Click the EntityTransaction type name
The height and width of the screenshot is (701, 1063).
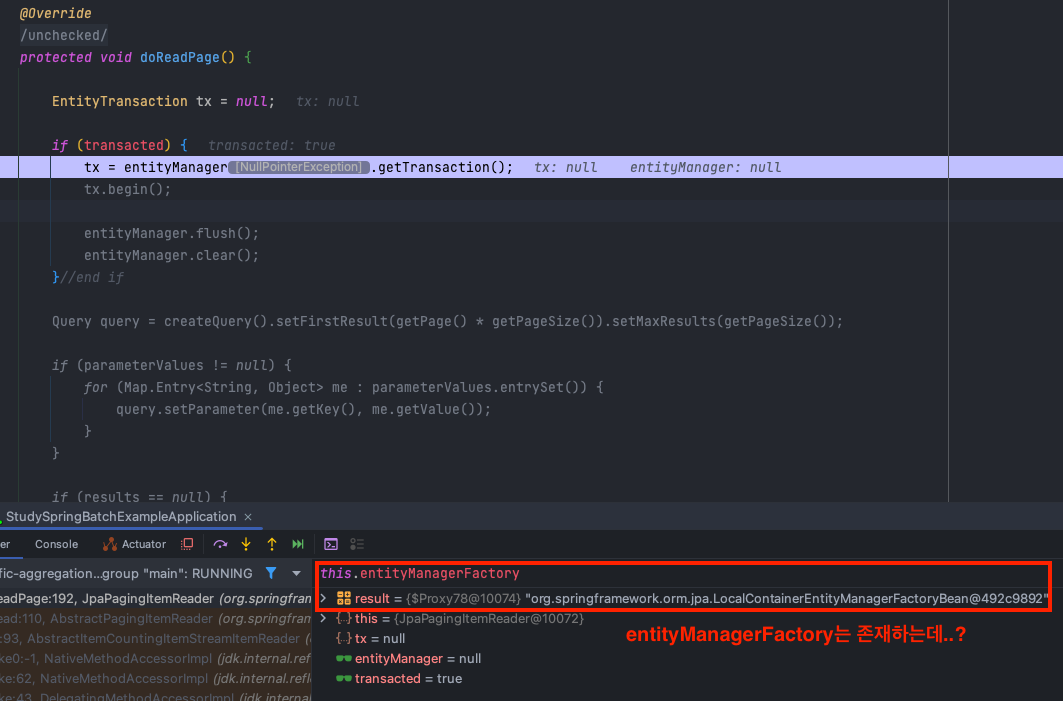point(120,101)
